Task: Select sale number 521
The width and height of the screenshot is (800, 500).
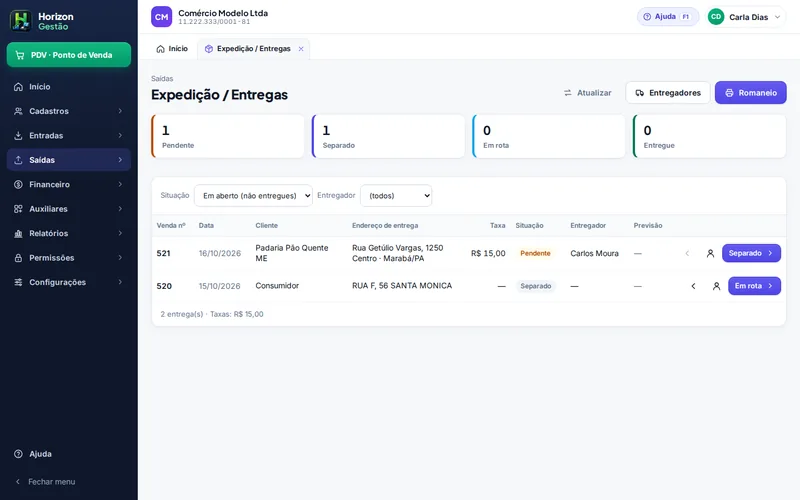Action: point(163,254)
